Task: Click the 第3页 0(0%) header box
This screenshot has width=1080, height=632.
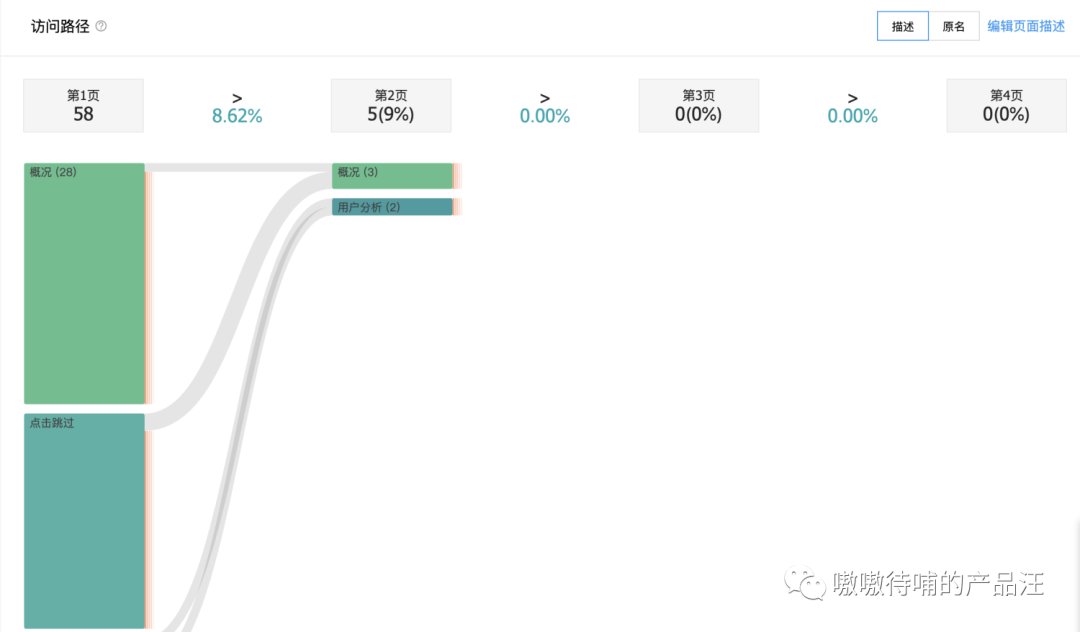Action: [698, 105]
